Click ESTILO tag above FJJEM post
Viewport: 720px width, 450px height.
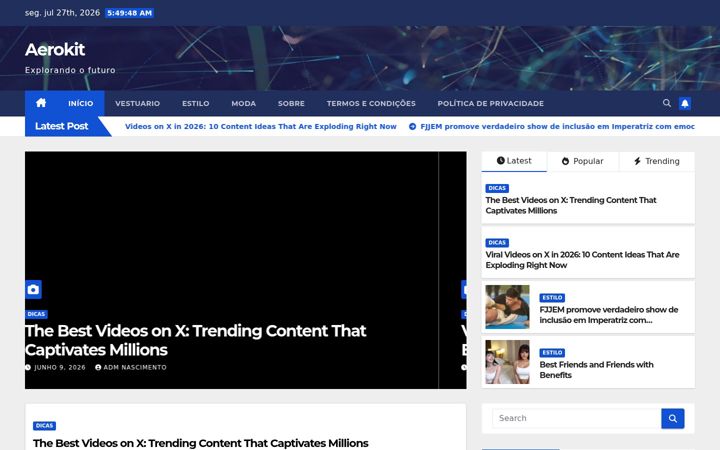[552, 298]
